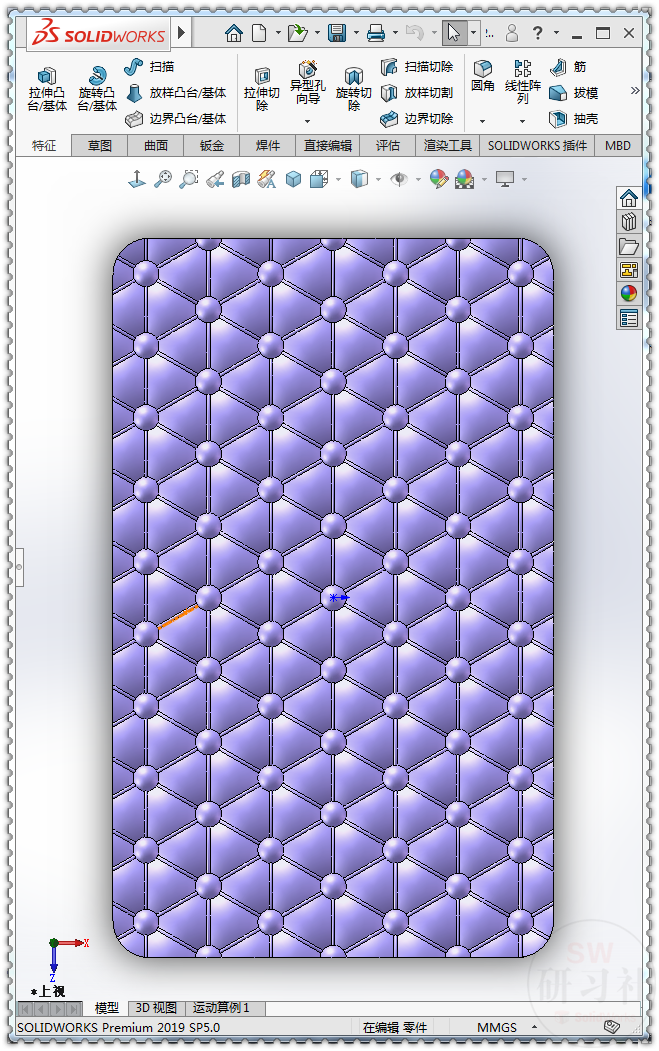The image size is (659, 1051).
Task: Click the Extruded Boss/Base (拉伸凸台/基体) tool
Action: pyautogui.click(x=47, y=88)
